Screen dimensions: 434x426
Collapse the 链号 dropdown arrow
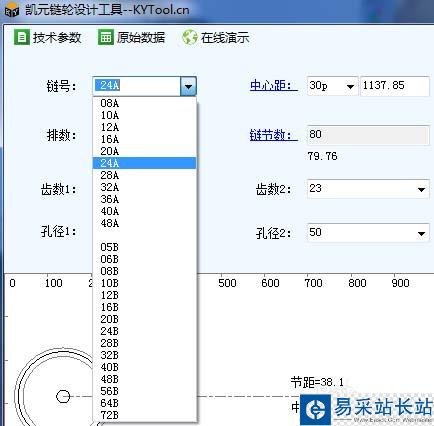pyautogui.click(x=188, y=86)
